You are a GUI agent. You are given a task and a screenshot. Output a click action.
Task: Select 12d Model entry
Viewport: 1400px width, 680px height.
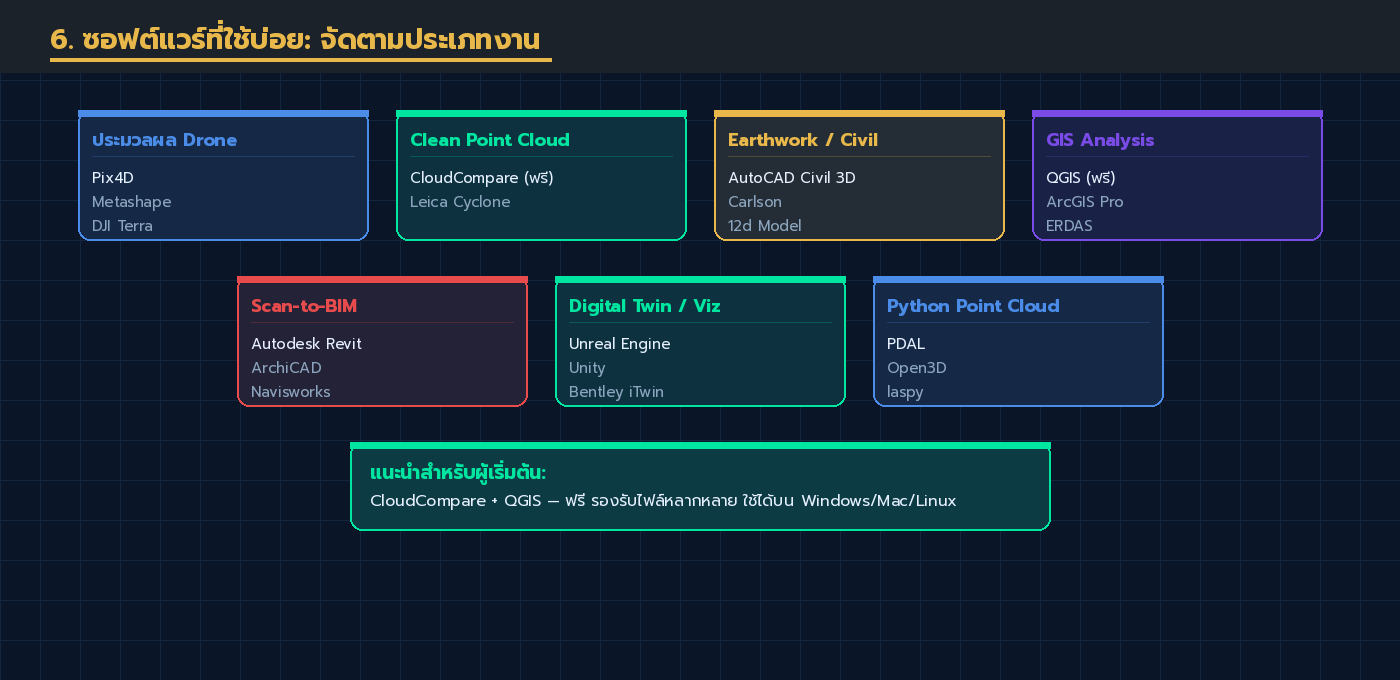(x=765, y=226)
